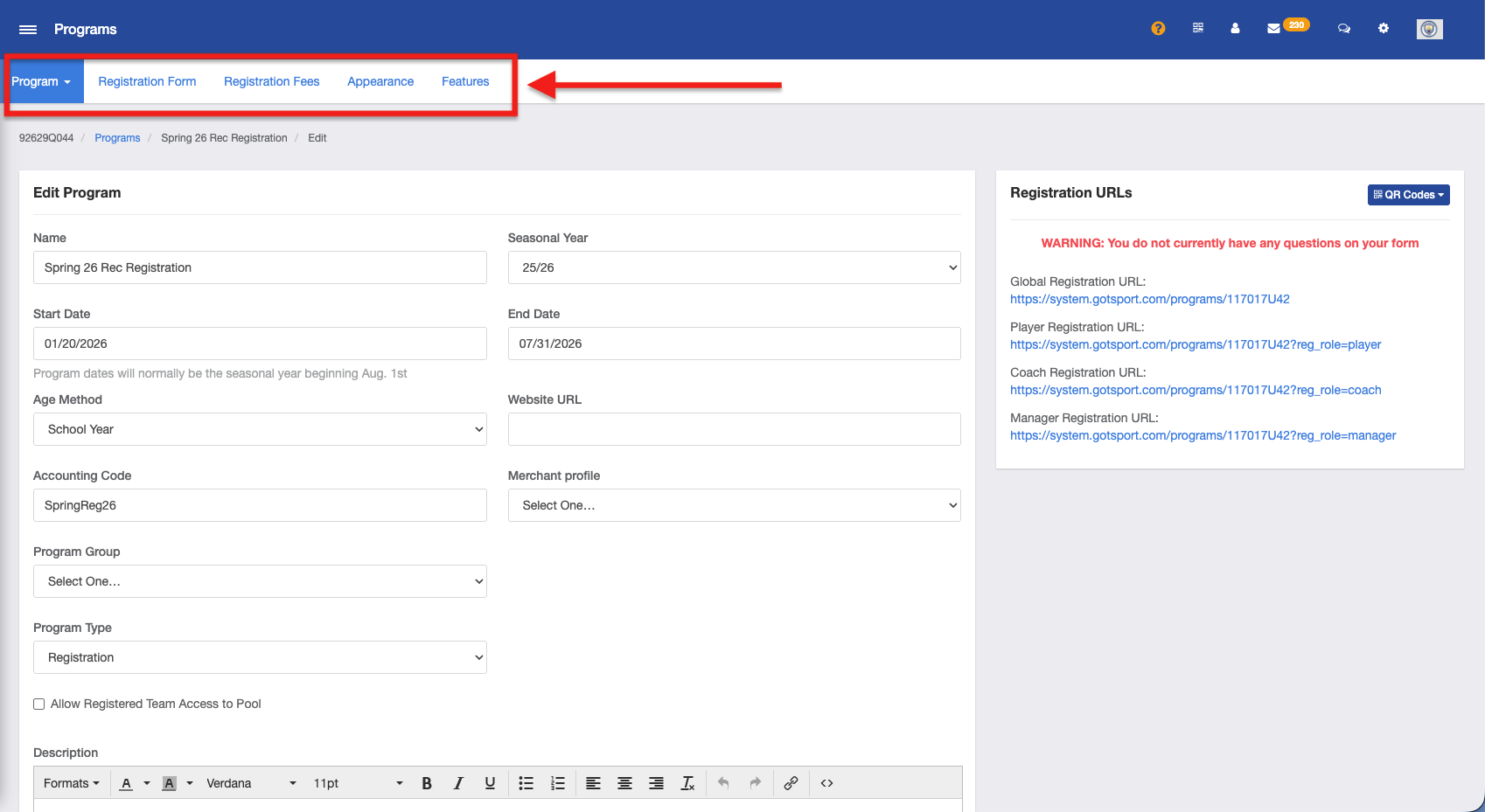The image size is (1485, 812).
Task: Click the clear formatting icon
Action: click(x=688, y=783)
